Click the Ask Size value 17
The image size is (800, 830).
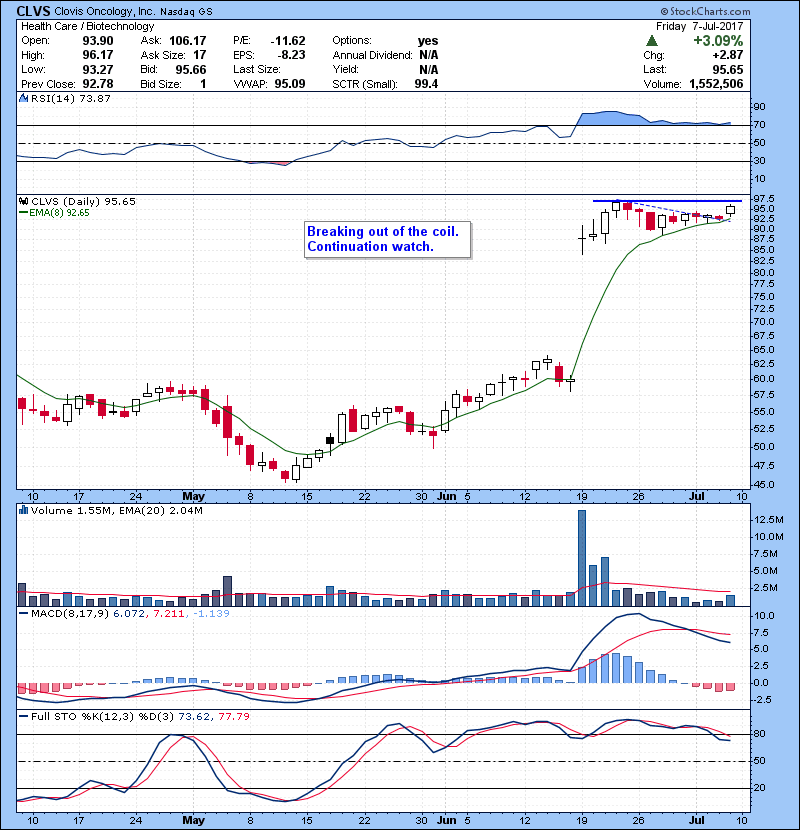200,55
